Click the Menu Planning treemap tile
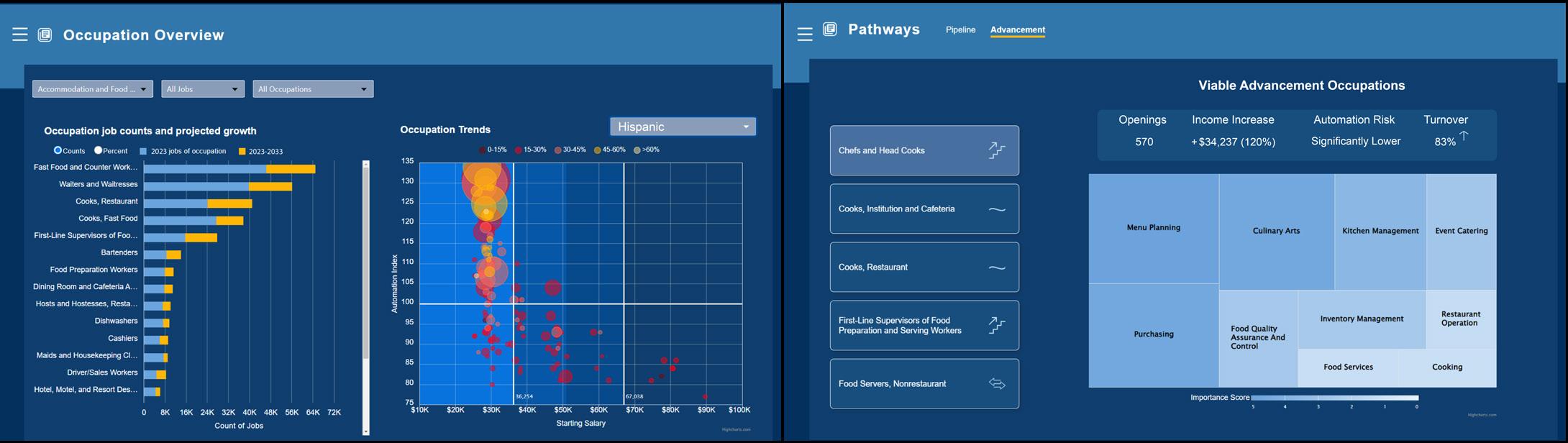The width and height of the screenshot is (1568, 443). [x=1154, y=228]
